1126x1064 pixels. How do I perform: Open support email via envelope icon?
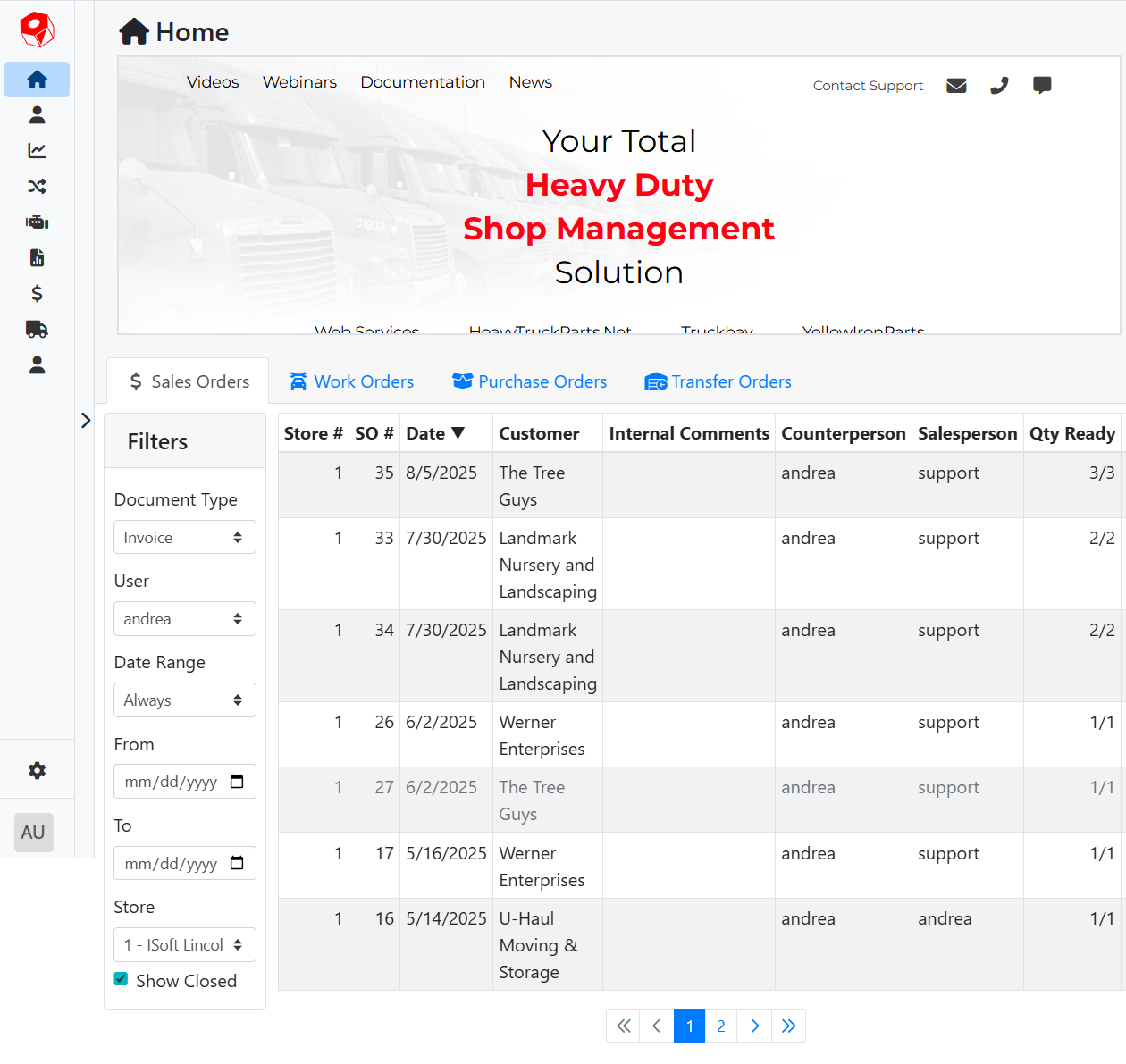(x=956, y=85)
